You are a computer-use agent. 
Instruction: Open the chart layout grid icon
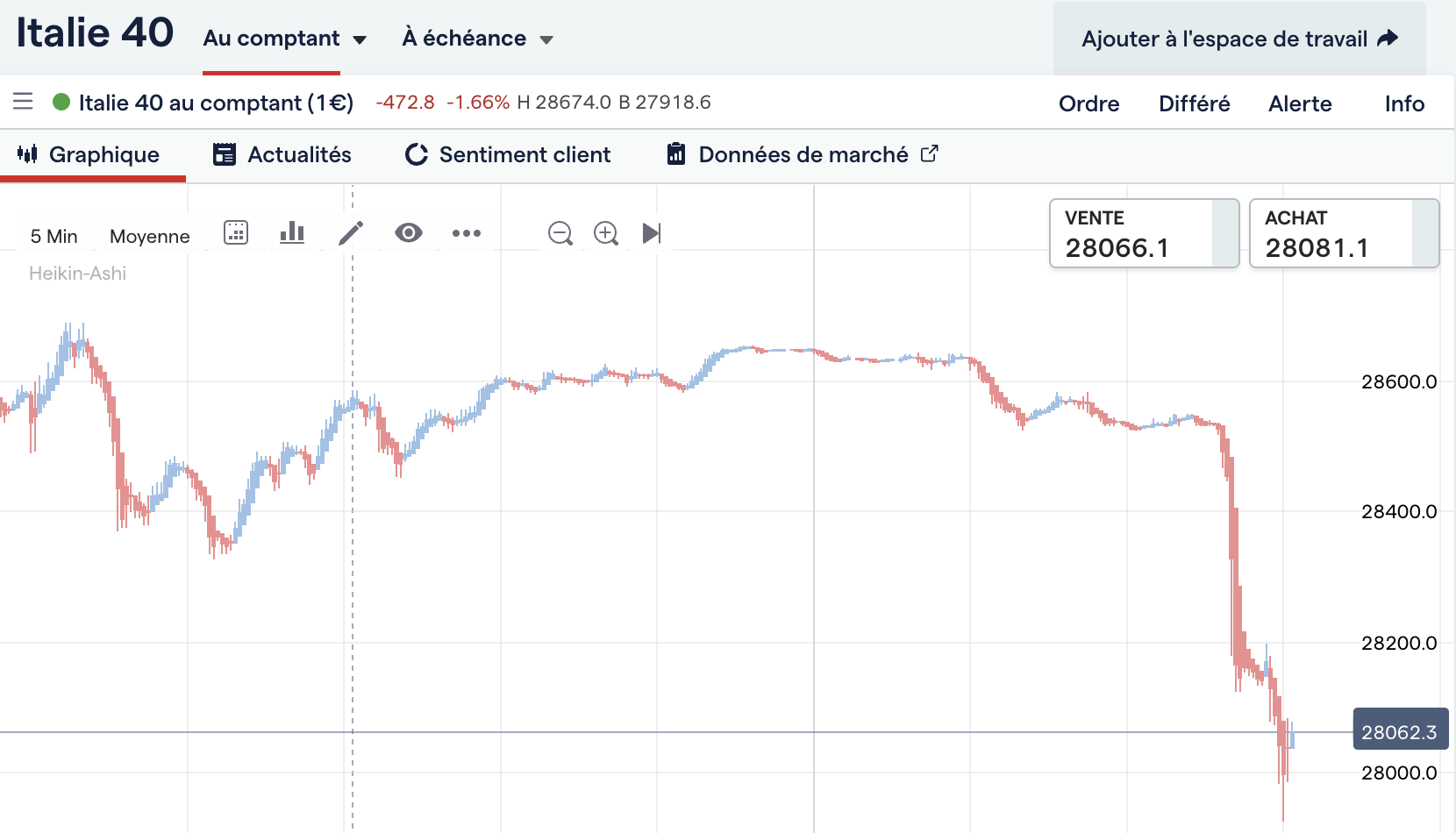pyautogui.click(x=236, y=233)
